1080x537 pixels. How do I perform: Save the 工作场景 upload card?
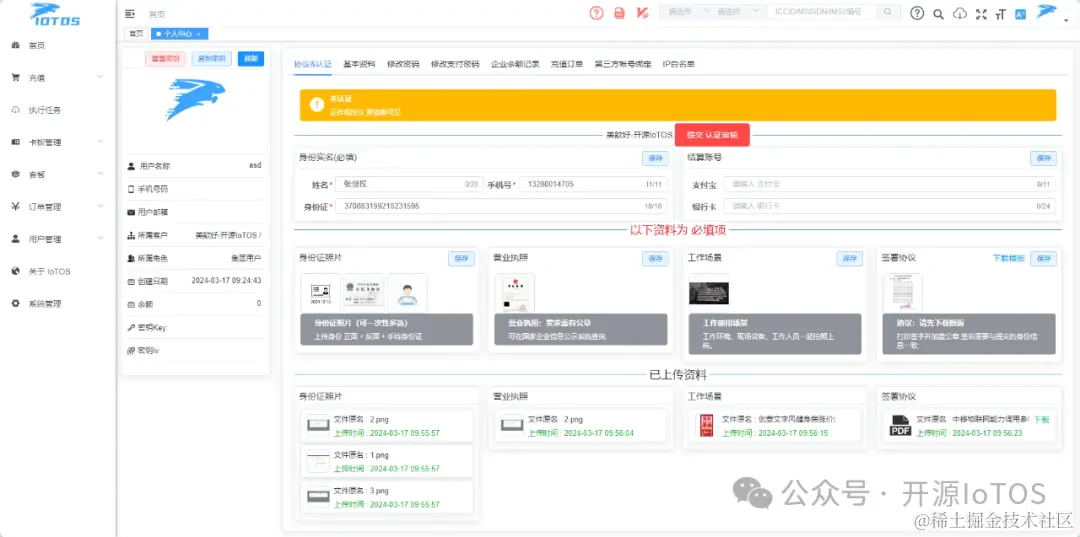click(849, 258)
